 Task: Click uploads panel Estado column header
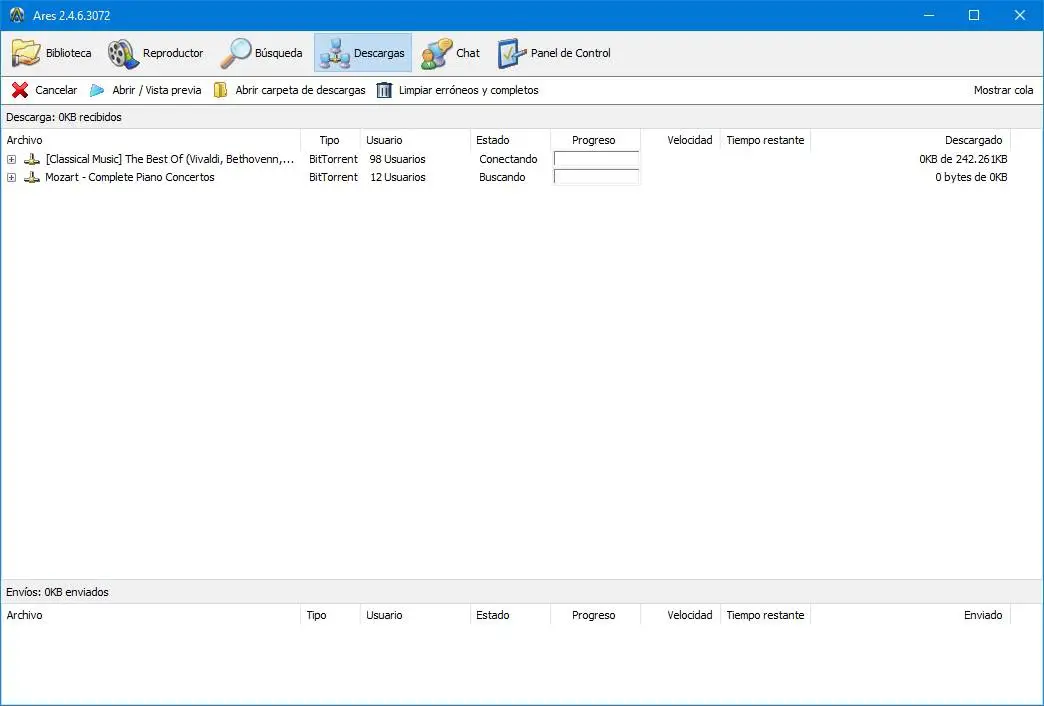coord(510,615)
